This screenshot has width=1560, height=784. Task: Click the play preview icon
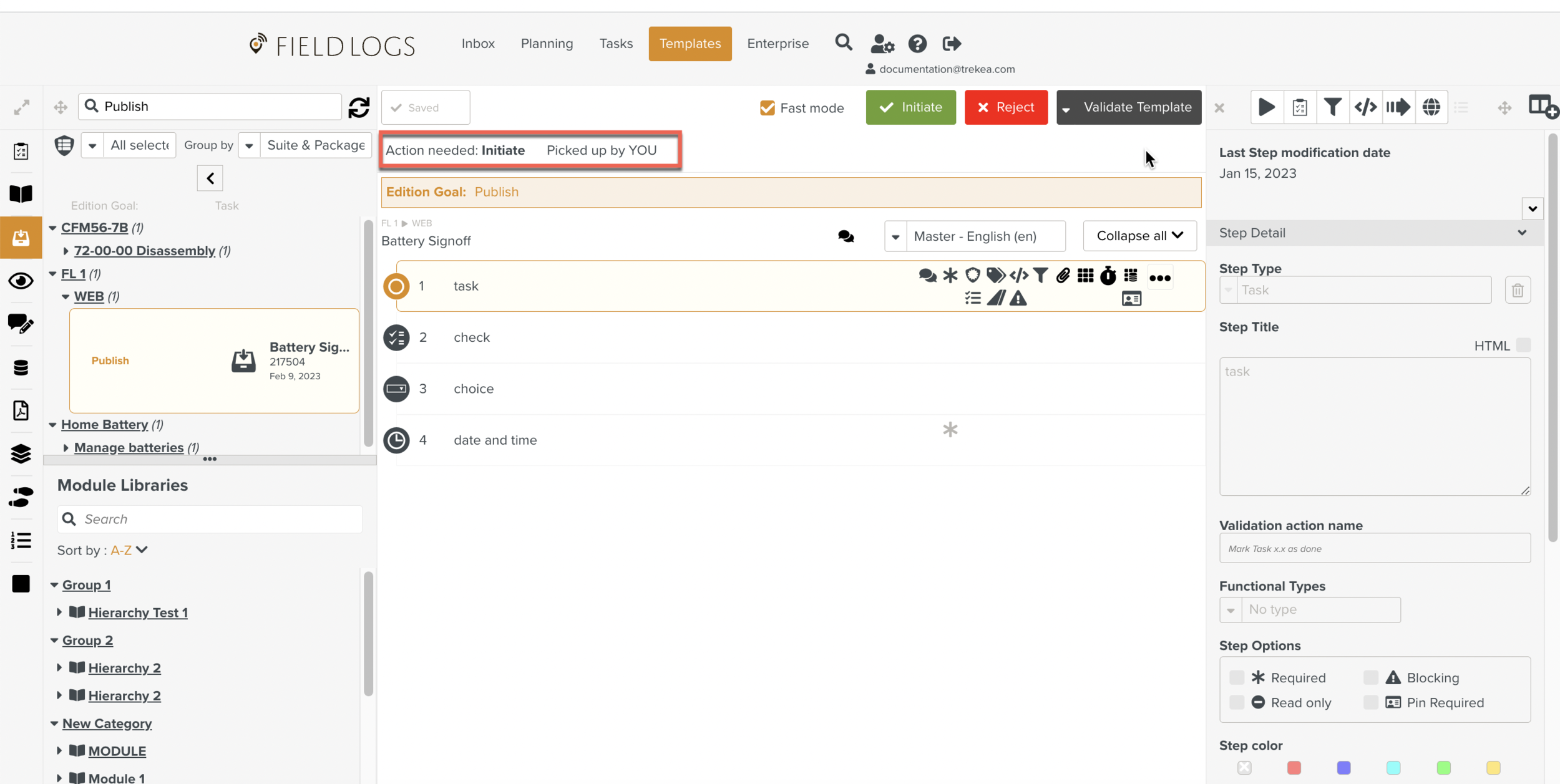point(1266,107)
